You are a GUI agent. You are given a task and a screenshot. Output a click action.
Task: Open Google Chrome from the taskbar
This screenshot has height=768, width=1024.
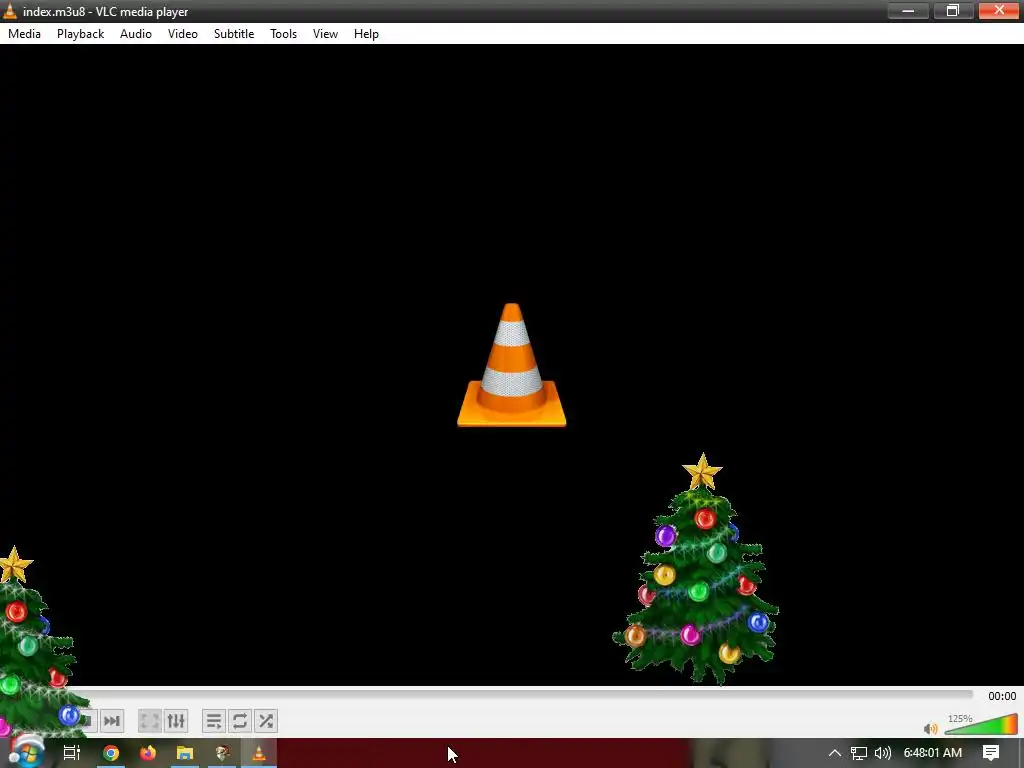click(x=111, y=753)
